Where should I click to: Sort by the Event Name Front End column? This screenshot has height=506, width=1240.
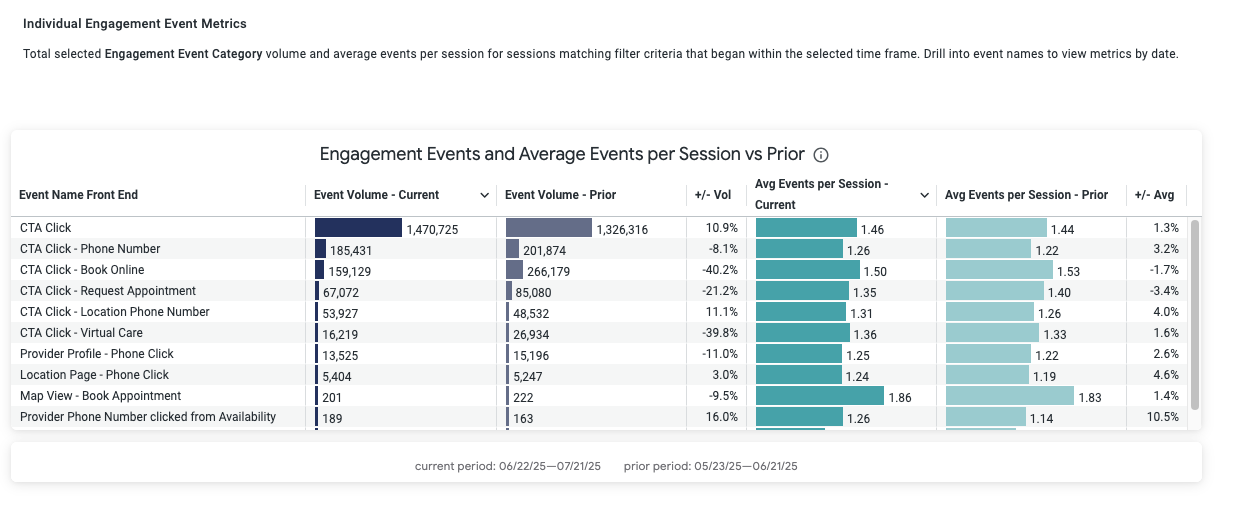(79, 195)
